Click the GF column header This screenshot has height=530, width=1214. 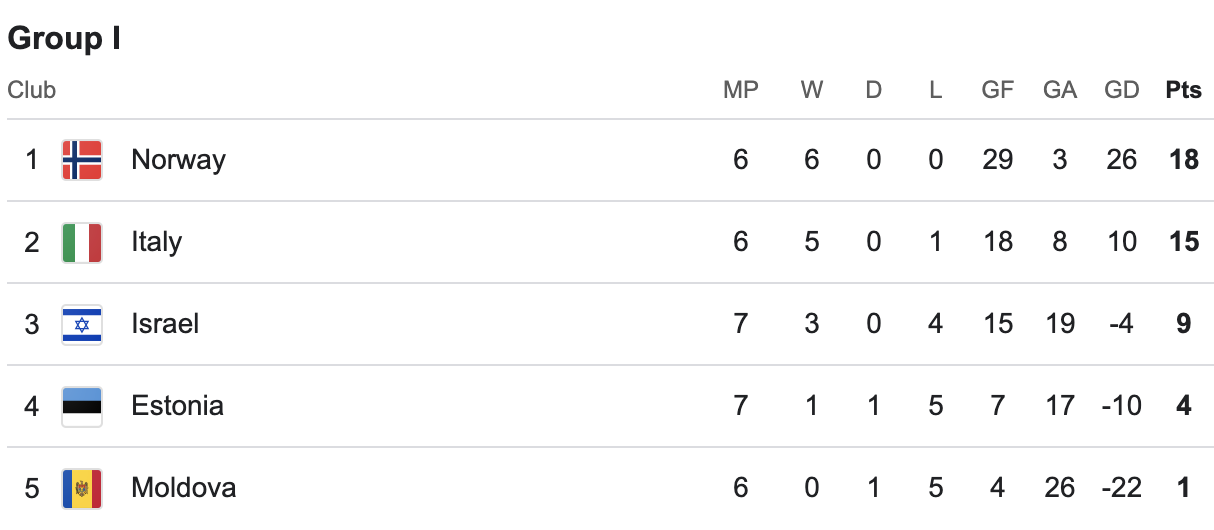(998, 90)
